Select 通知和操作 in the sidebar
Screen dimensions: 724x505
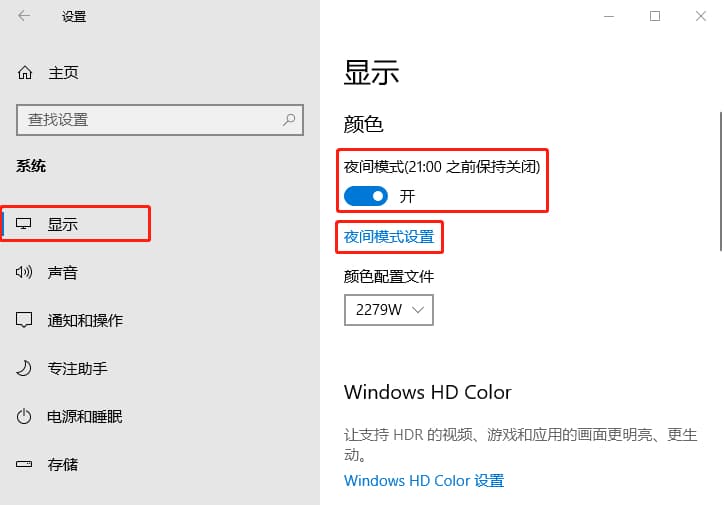tap(85, 320)
